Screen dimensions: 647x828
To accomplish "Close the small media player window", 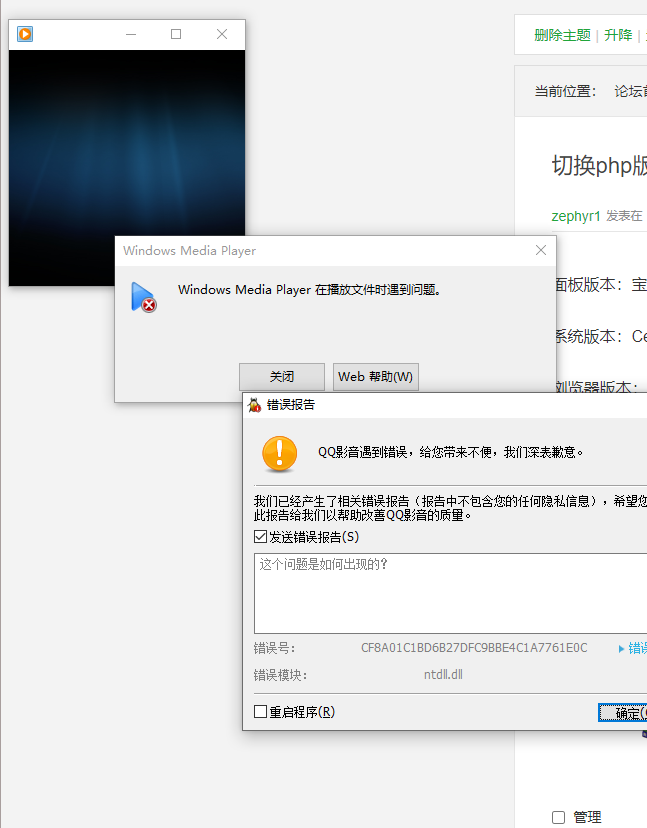I will coord(222,34).
